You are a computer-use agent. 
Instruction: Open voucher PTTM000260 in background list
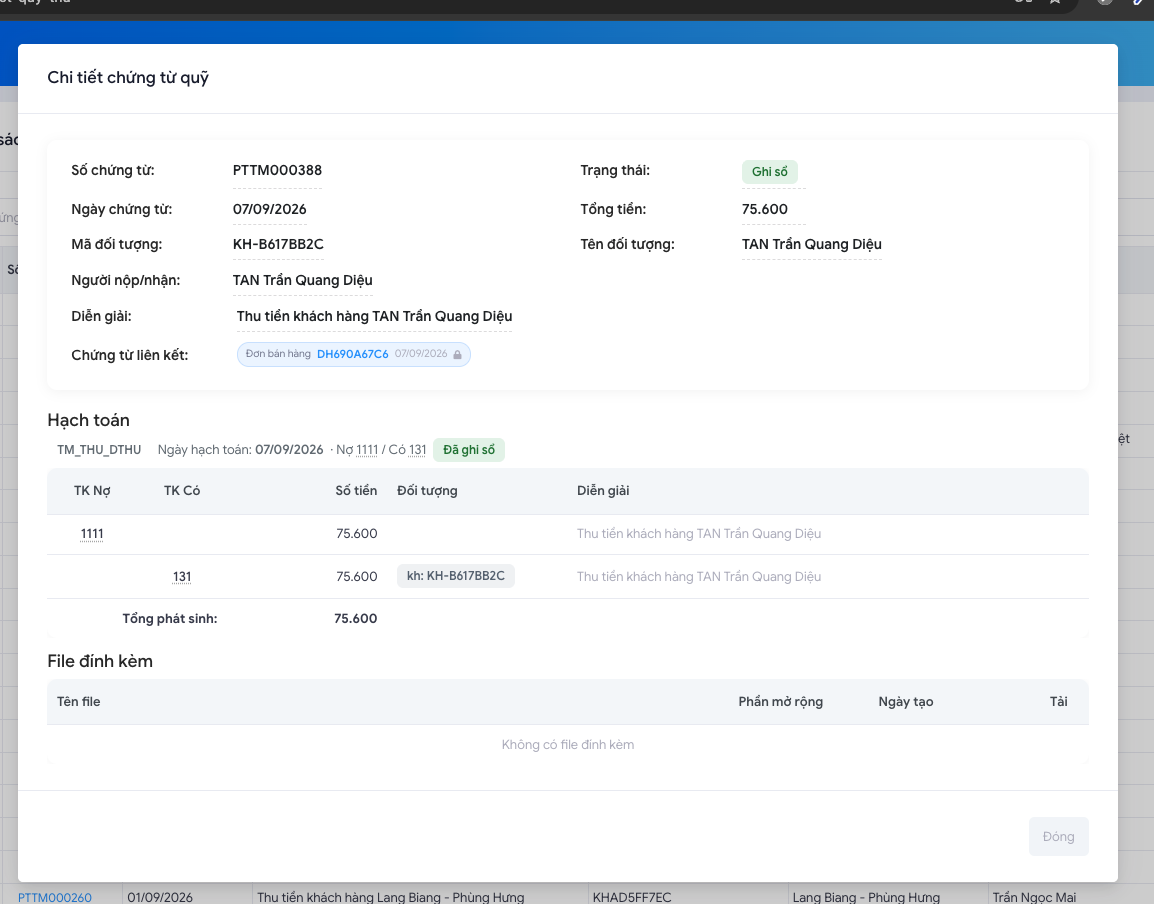(x=55, y=897)
